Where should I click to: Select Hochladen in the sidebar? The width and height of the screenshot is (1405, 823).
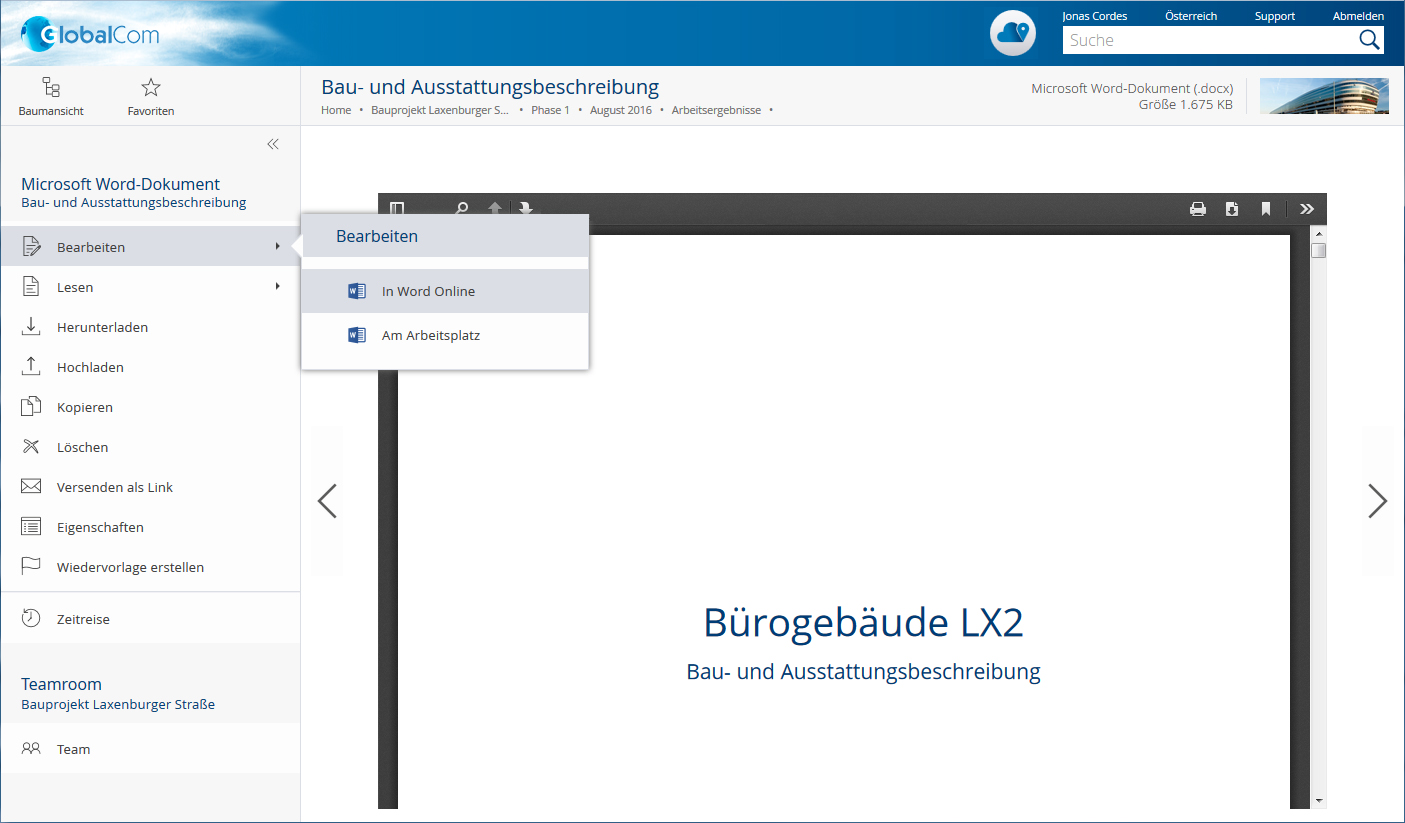tap(92, 366)
